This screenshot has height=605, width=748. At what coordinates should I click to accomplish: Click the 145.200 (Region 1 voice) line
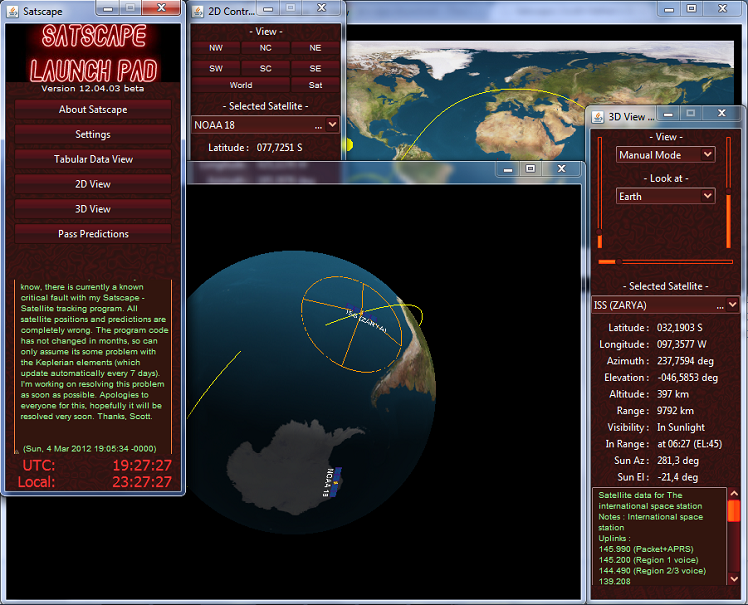648,560
